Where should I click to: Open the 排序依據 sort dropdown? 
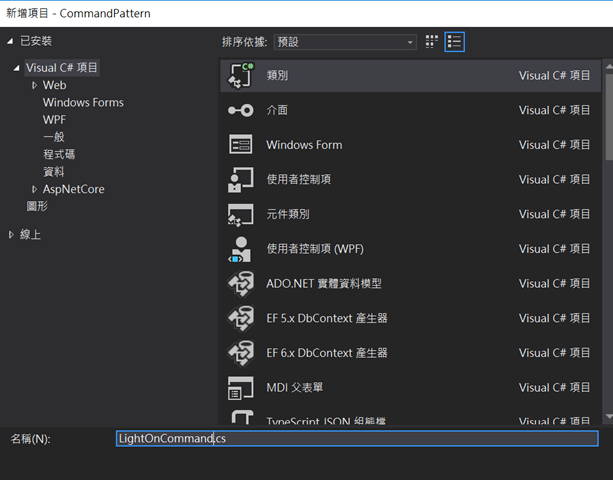tap(345, 42)
